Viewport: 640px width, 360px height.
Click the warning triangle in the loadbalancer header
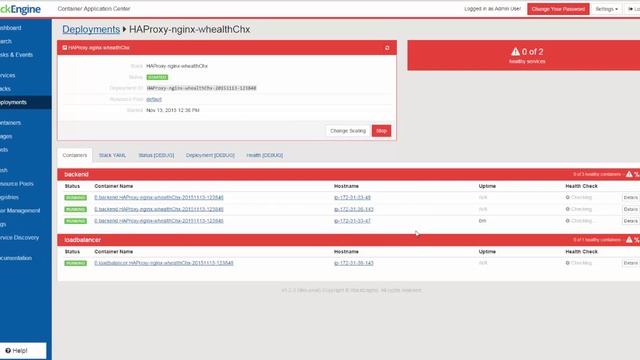tap(629, 240)
